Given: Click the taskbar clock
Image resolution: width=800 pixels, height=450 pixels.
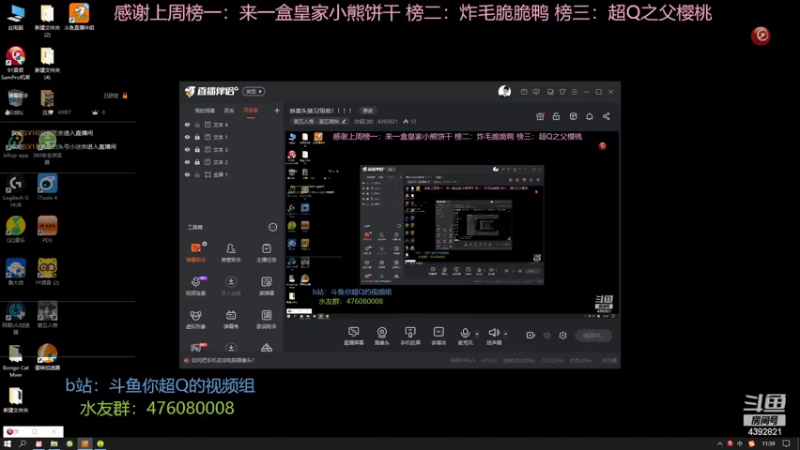Looking at the screenshot, I should click(x=768, y=444).
